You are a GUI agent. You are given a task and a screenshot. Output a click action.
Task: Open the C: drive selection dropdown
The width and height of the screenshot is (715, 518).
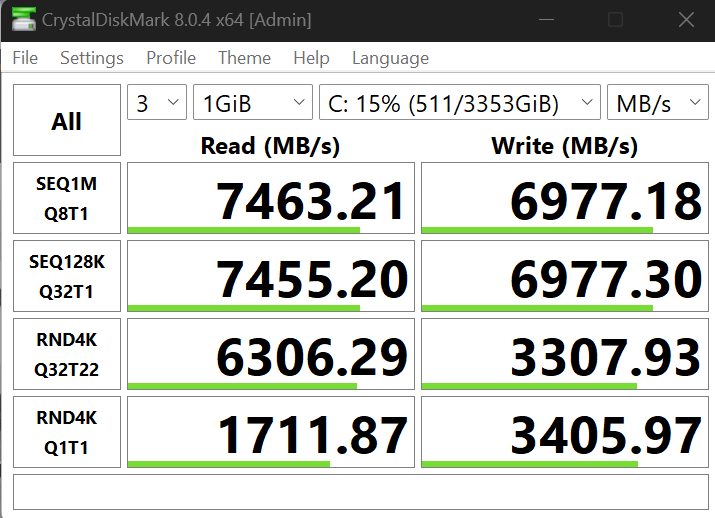[459, 103]
